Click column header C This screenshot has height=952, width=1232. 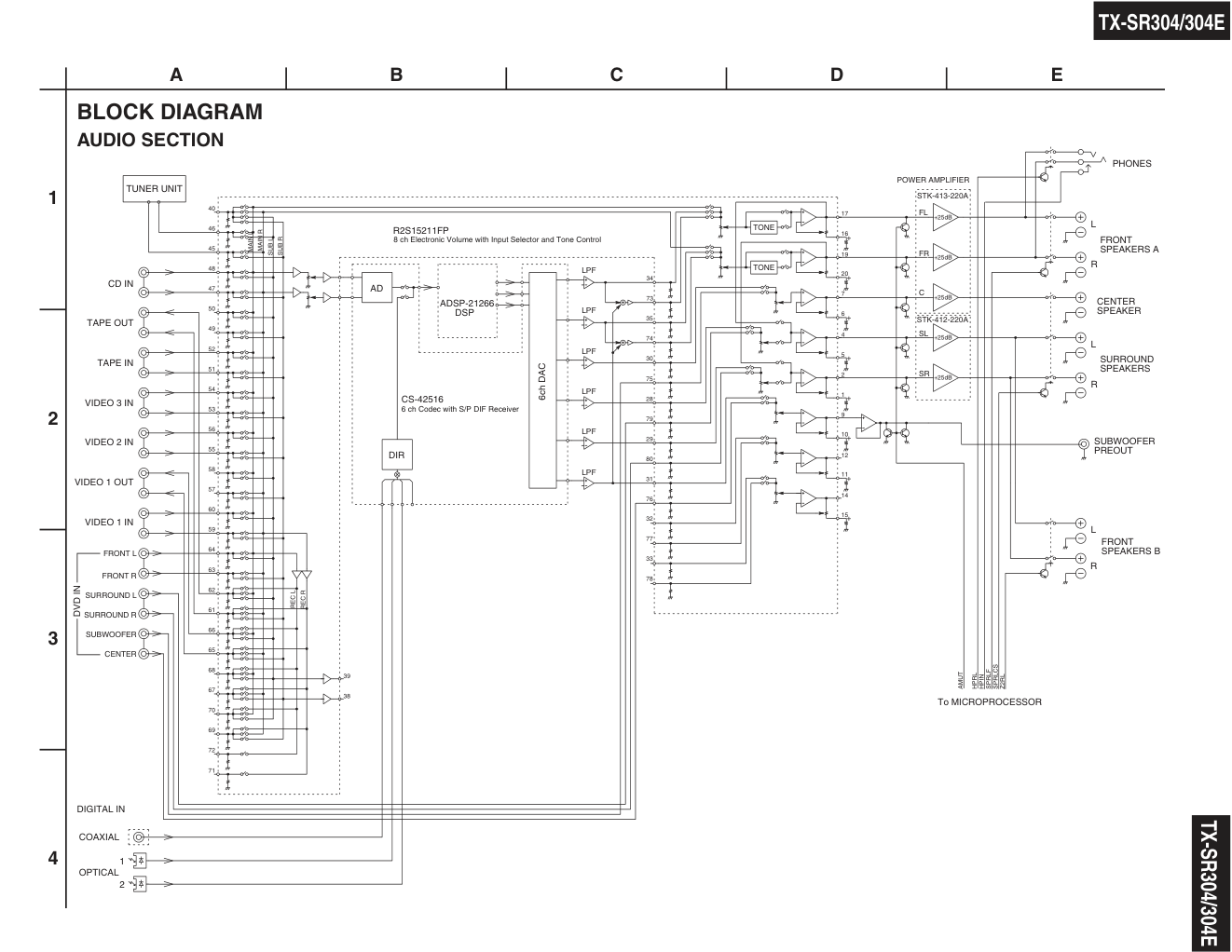pyautogui.click(x=616, y=75)
